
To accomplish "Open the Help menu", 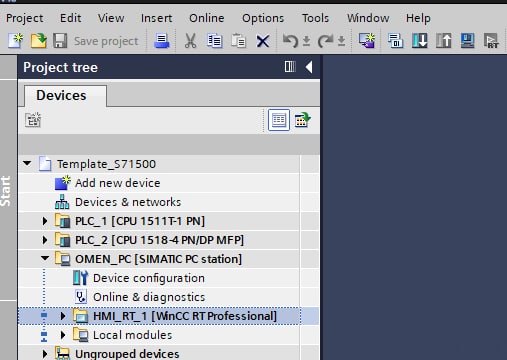I will click(418, 18).
